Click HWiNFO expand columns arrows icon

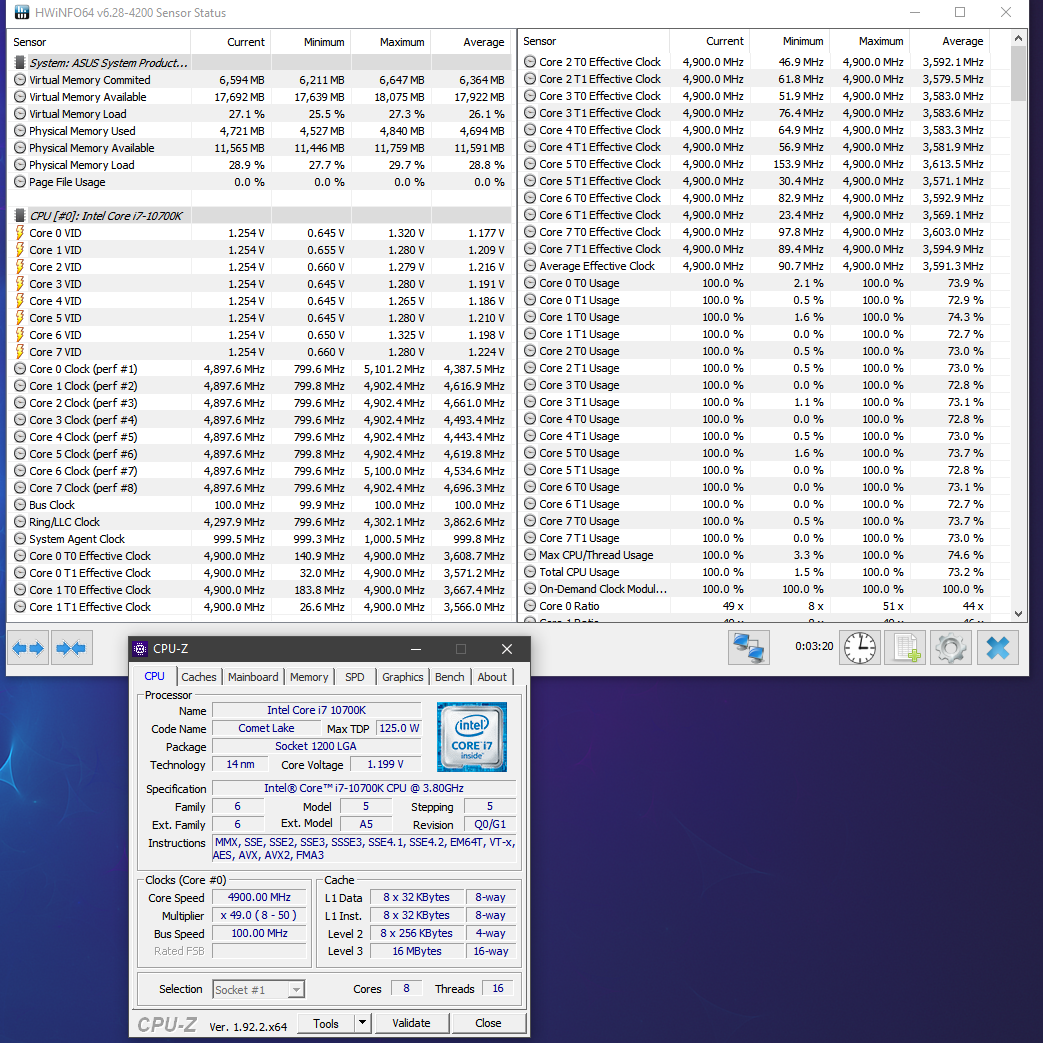tap(28, 648)
